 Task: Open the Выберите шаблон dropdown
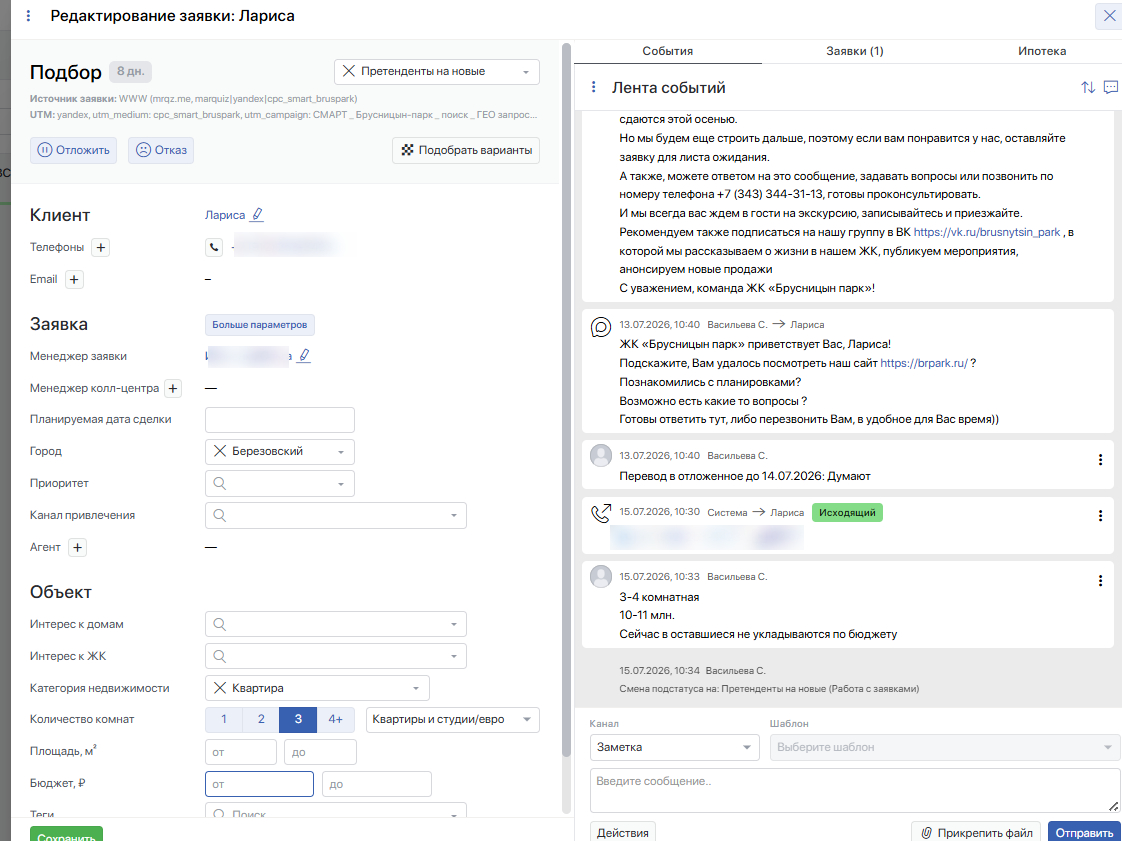[945, 747]
